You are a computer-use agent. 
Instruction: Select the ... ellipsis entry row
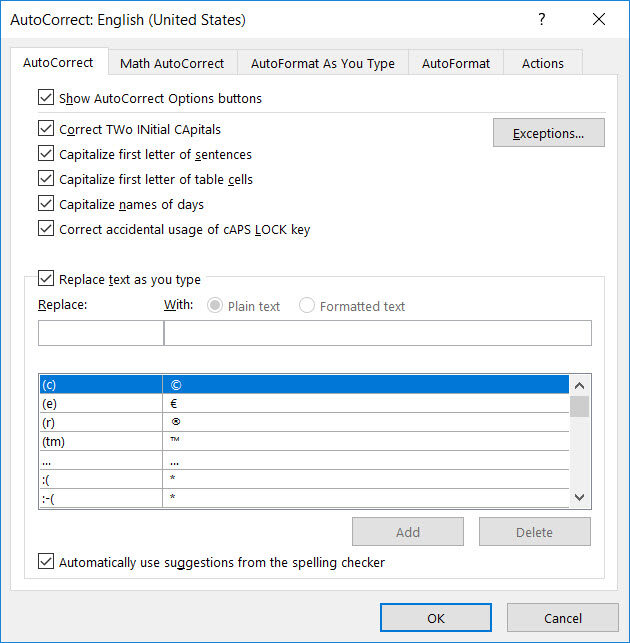[x=304, y=460]
